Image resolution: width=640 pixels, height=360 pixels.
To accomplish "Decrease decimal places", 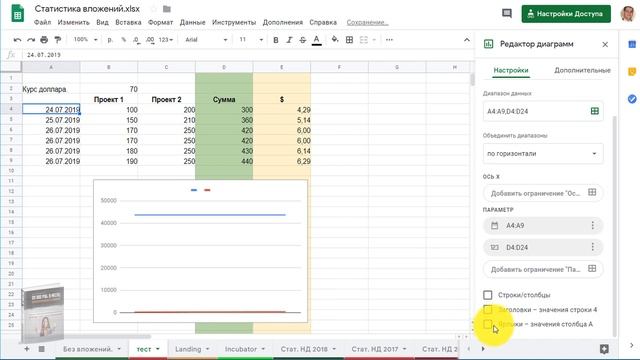I will tap(136, 40).
